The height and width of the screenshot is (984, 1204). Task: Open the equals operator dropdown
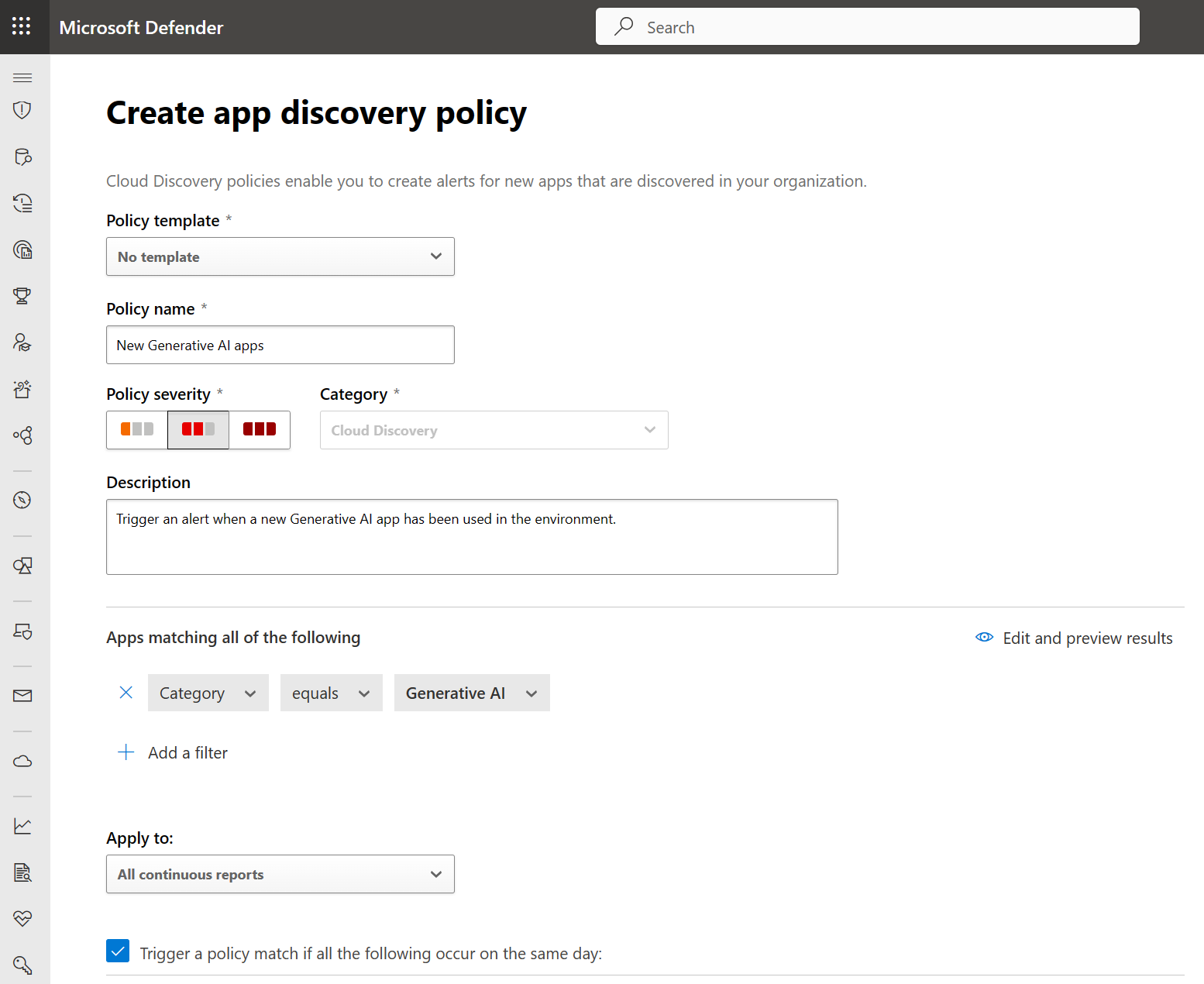[332, 693]
